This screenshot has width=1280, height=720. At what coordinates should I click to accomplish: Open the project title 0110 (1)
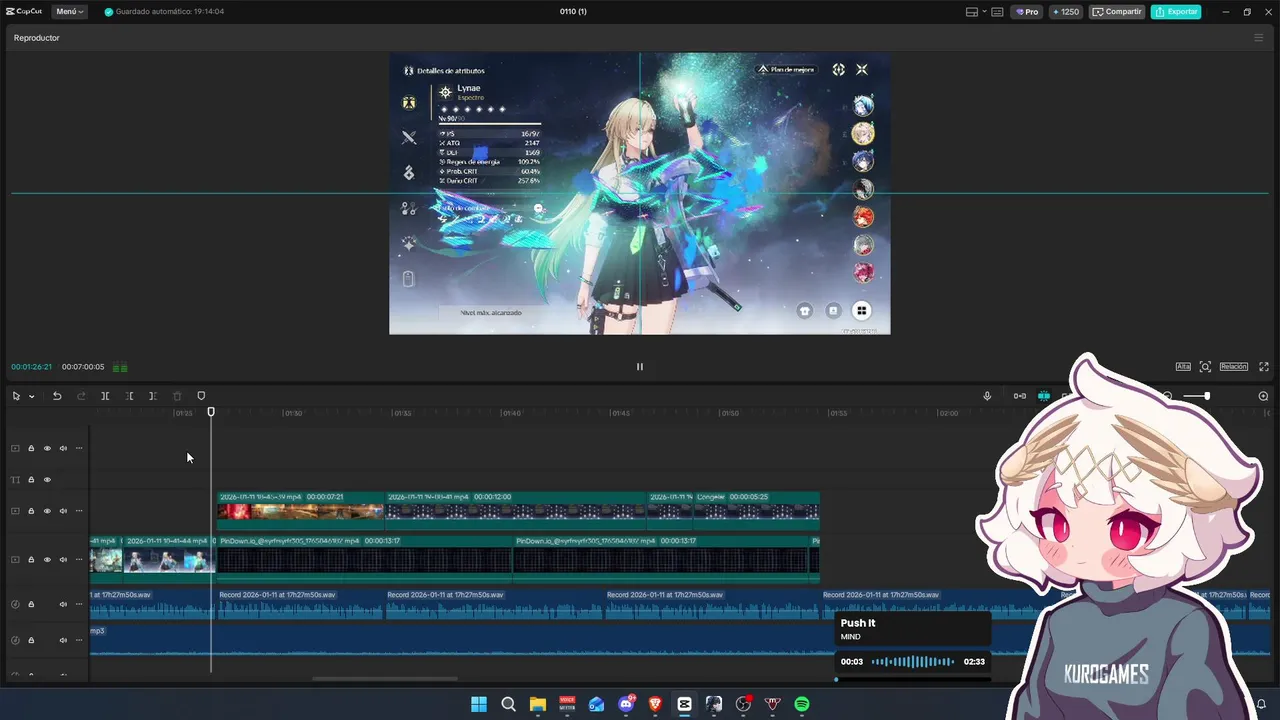pyautogui.click(x=573, y=12)
